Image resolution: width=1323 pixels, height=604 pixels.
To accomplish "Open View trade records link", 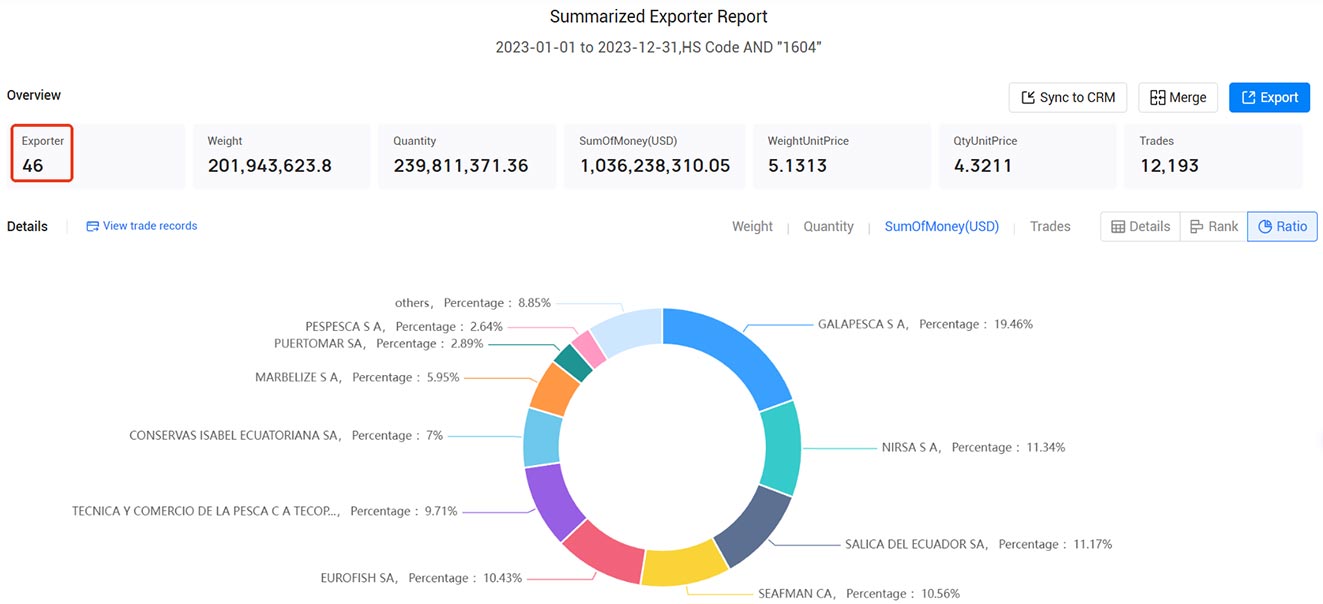I will [x=150, y=226].
